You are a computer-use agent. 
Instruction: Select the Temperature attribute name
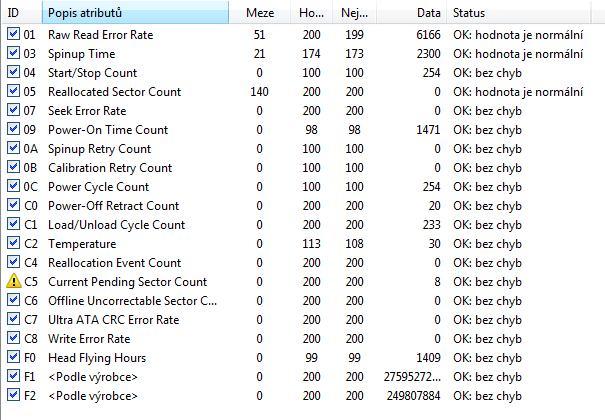(82, 244)
